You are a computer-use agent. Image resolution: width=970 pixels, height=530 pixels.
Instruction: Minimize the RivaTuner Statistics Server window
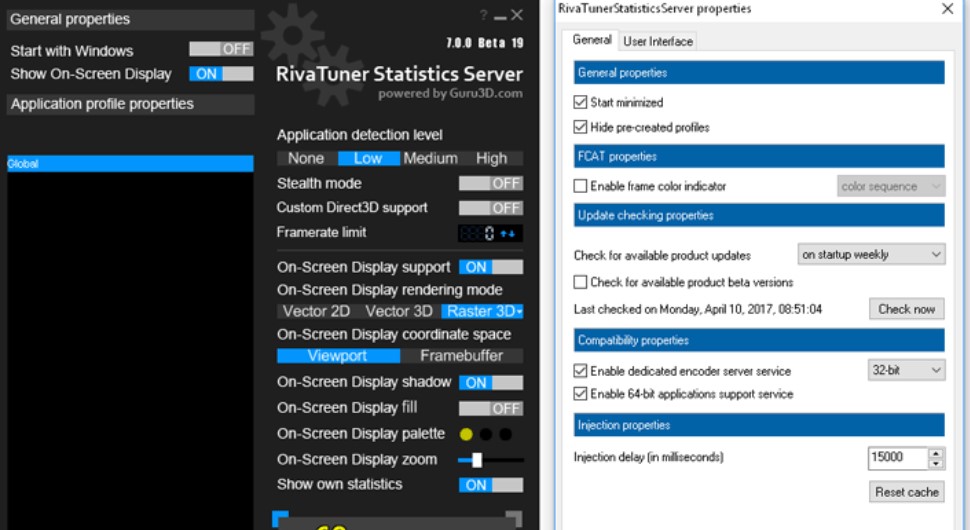click(499, 15)
